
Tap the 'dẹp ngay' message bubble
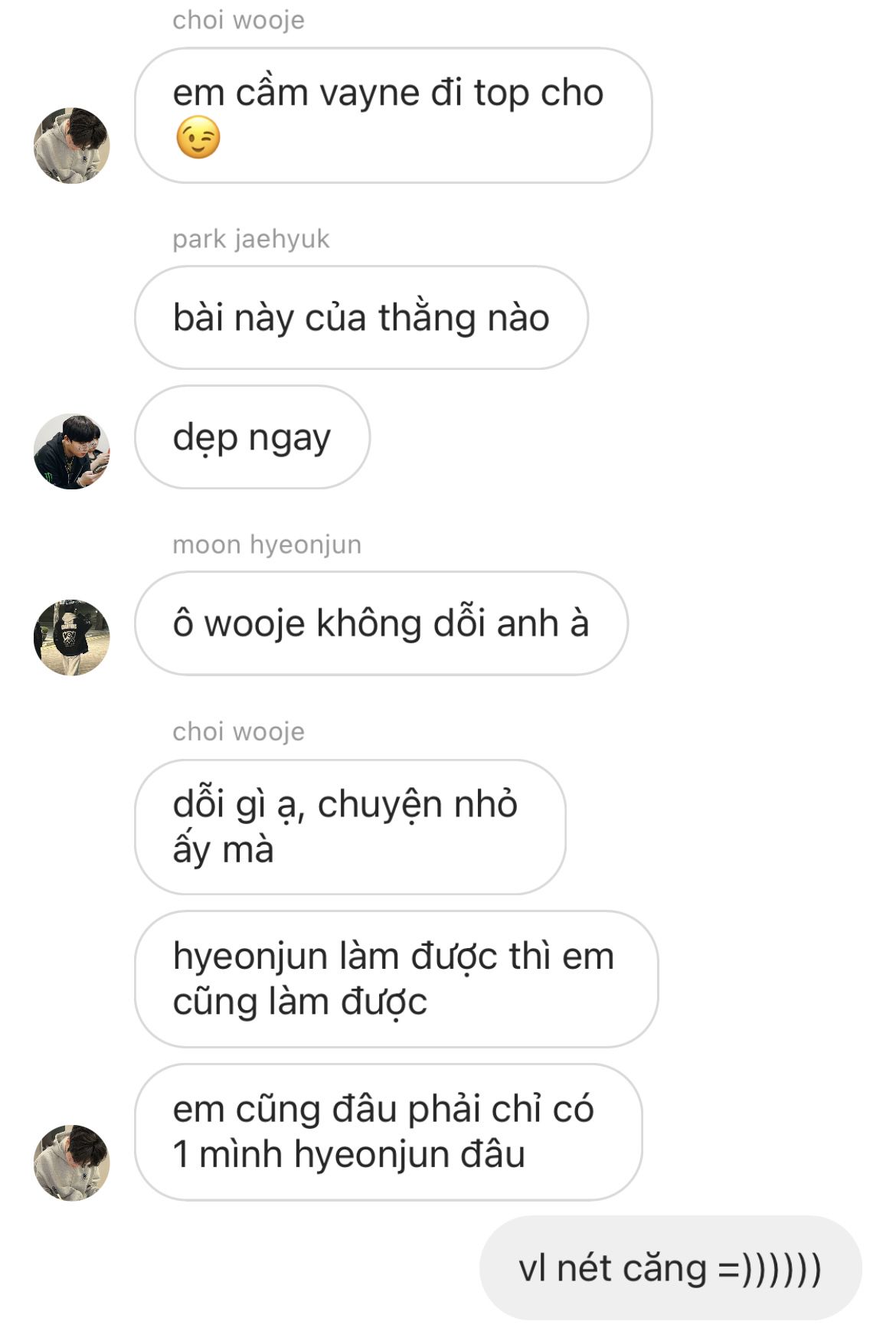252,437
